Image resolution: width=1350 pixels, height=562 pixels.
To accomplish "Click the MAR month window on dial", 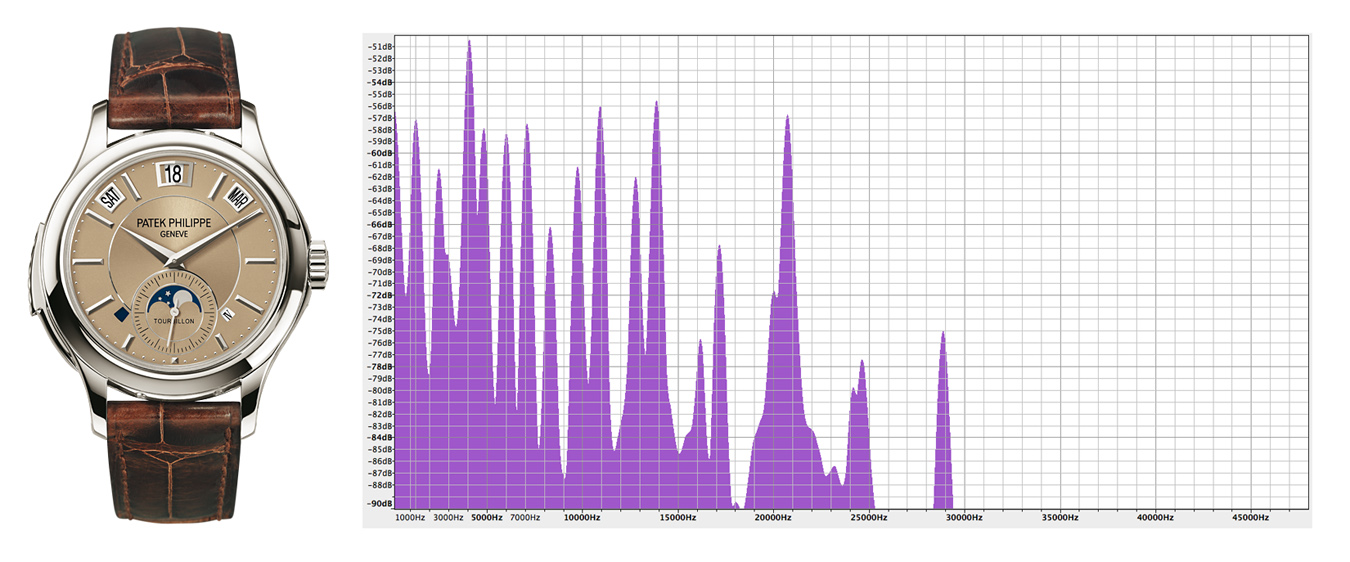I will point(236,196).
